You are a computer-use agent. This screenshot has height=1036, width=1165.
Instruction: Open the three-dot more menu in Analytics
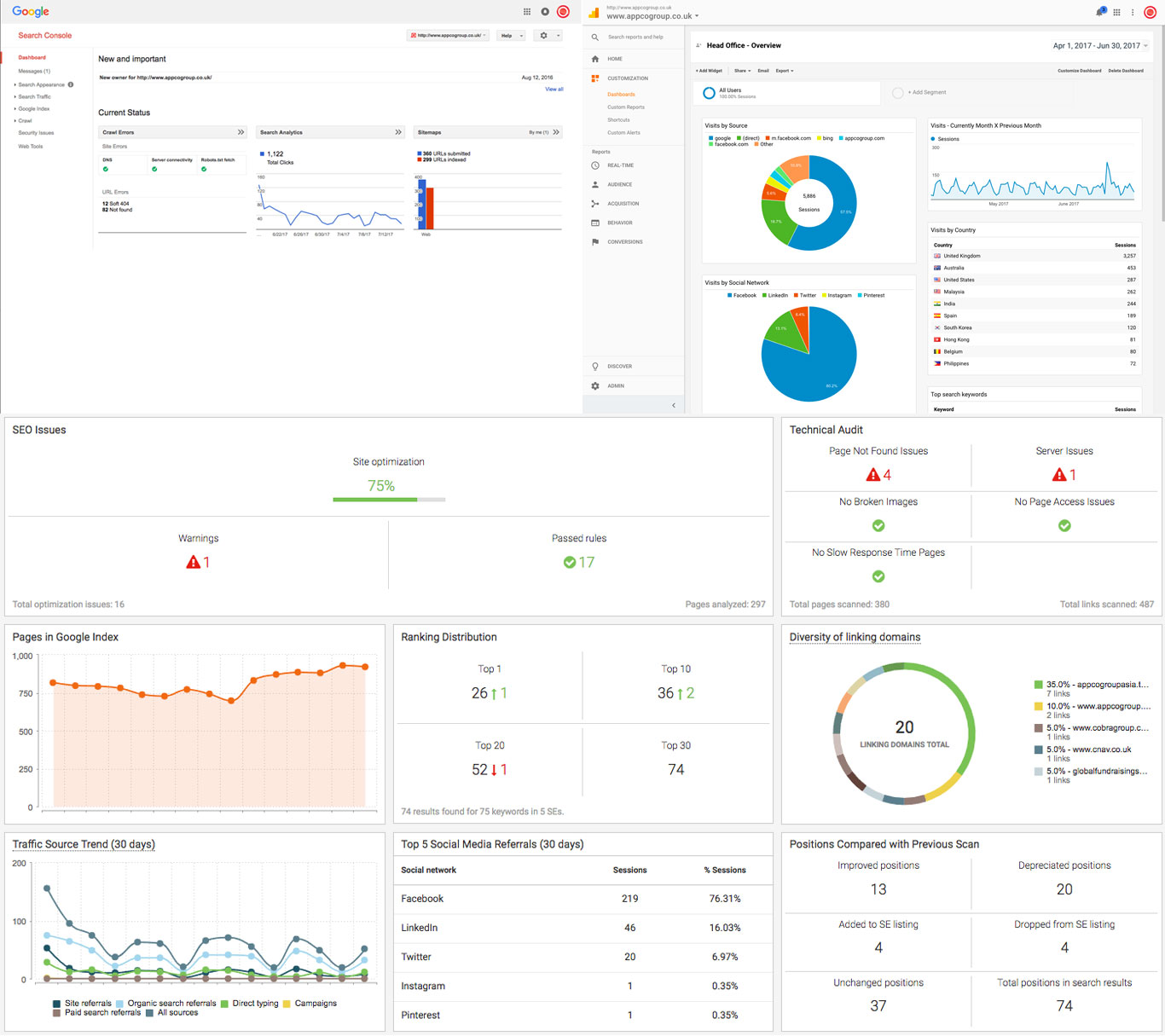point(1133,12)
